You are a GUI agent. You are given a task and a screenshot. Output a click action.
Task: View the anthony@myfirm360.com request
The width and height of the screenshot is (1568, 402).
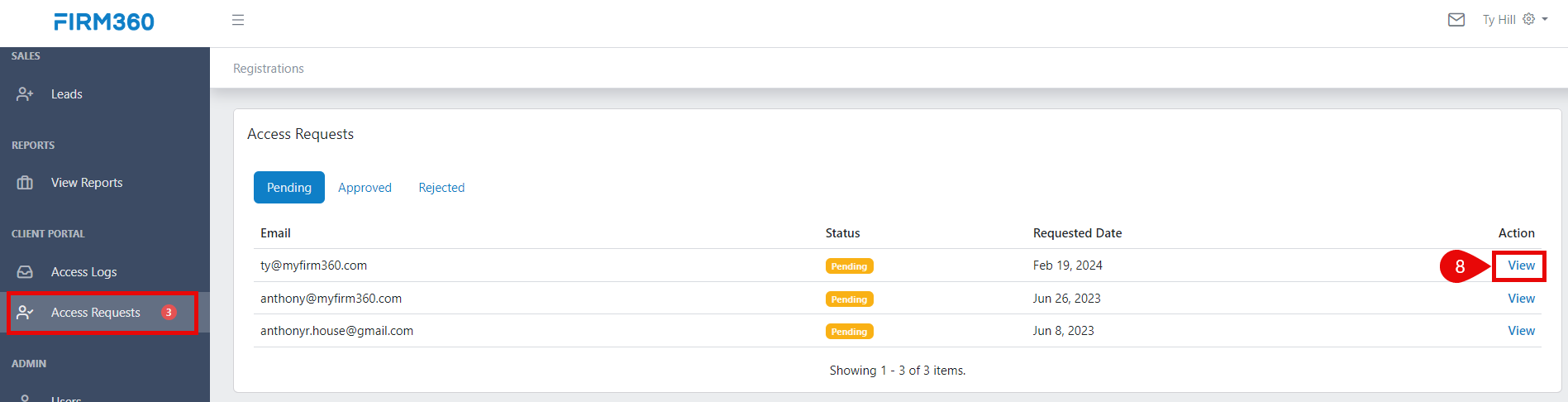coord(1521,299)
